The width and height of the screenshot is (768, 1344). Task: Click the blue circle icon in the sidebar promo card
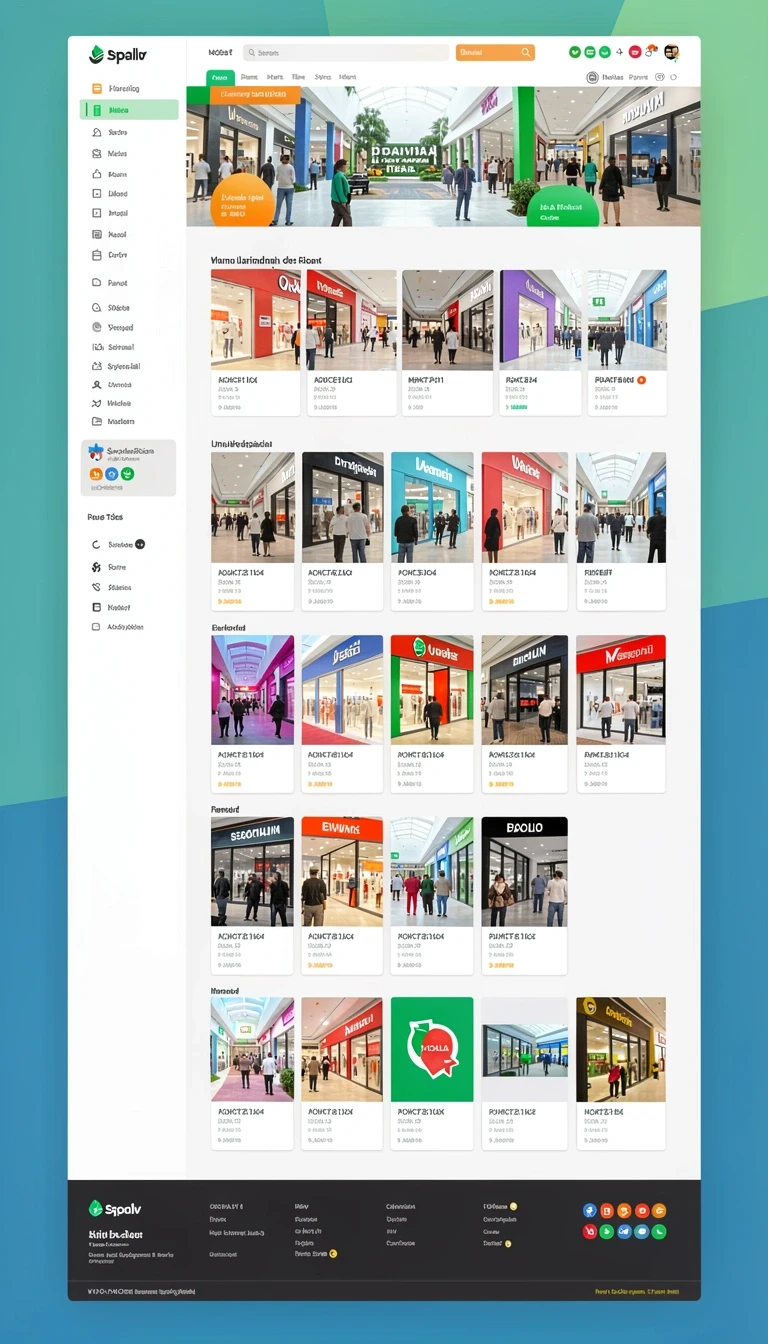tap(112, 474)
